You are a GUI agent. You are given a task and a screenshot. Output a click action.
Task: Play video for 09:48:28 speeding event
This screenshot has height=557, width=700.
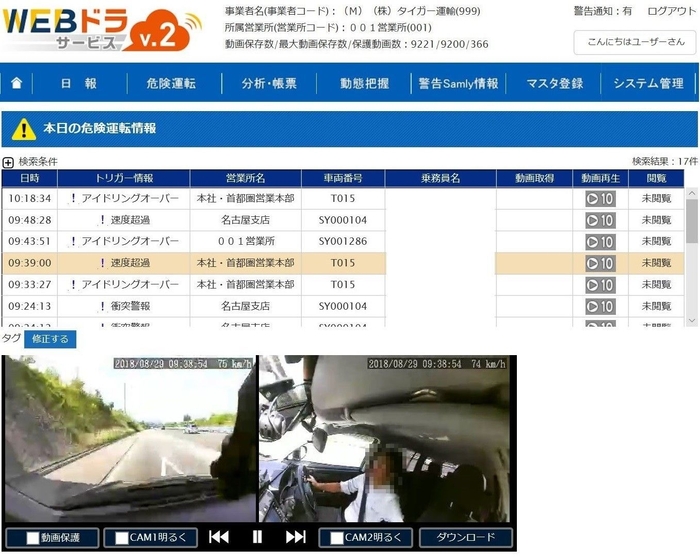point(600,220)
